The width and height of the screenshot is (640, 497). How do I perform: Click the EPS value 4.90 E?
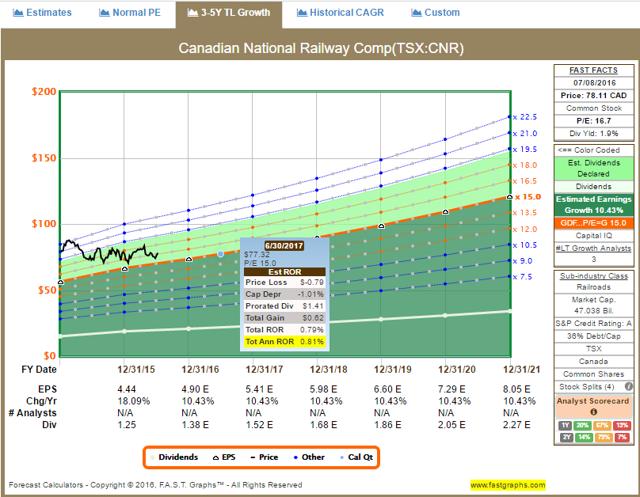click(195, 389)
